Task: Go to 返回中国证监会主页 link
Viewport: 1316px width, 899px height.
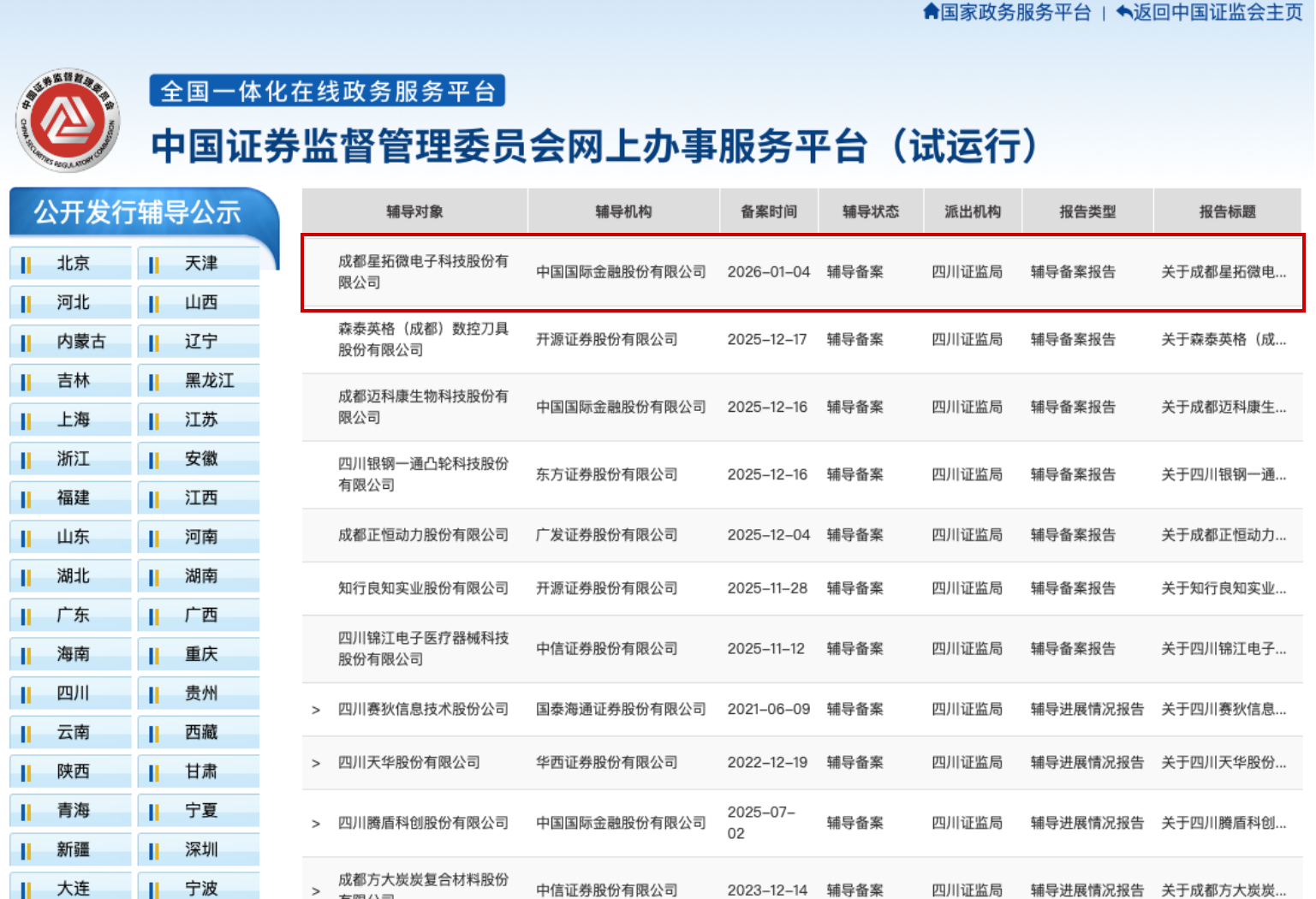Action: coord(1217,12)
